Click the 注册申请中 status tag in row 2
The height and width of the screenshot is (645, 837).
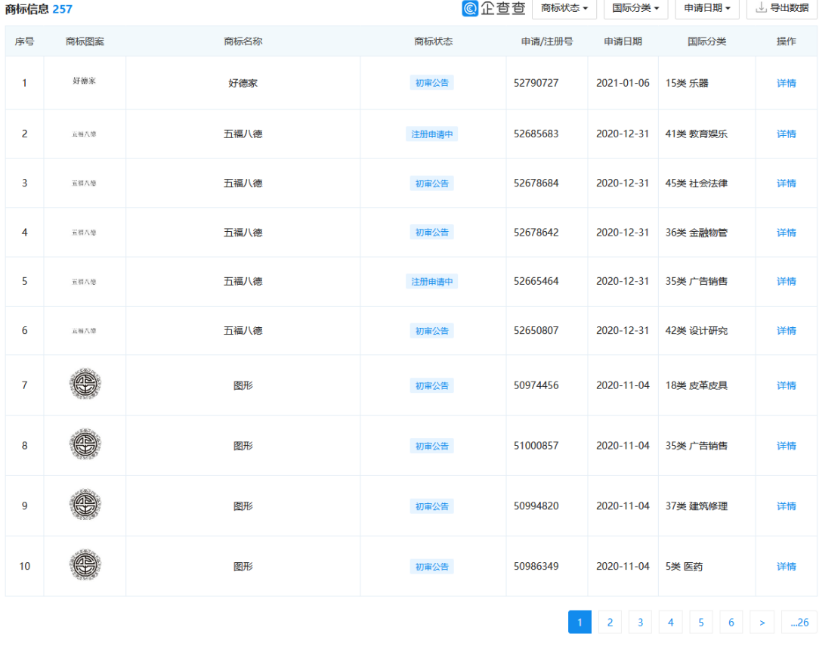pos(432,134)
